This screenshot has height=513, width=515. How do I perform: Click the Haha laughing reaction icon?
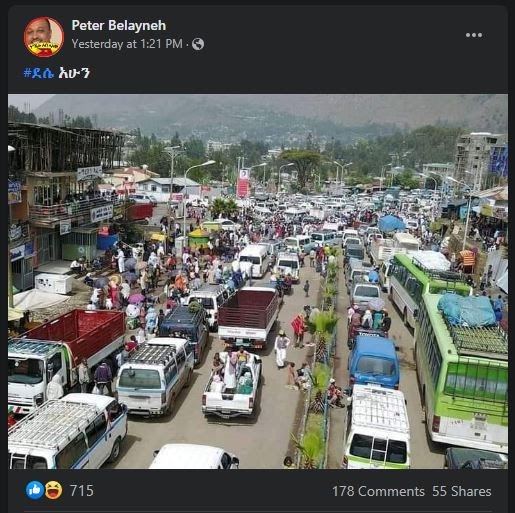(53, 490)
